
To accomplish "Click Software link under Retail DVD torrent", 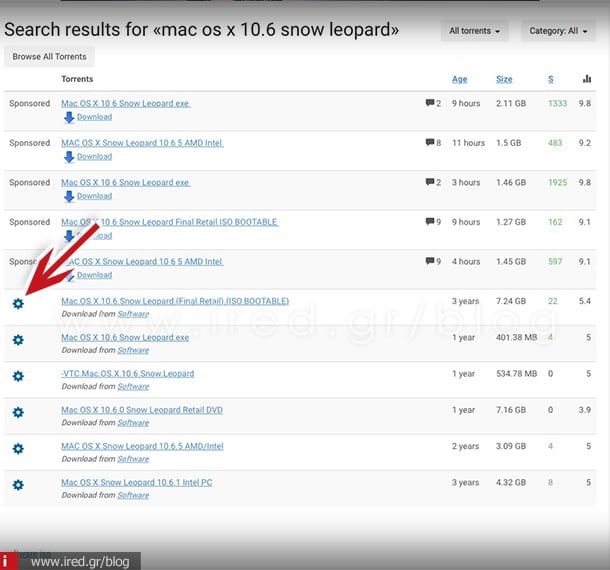I will coord(133,423).
